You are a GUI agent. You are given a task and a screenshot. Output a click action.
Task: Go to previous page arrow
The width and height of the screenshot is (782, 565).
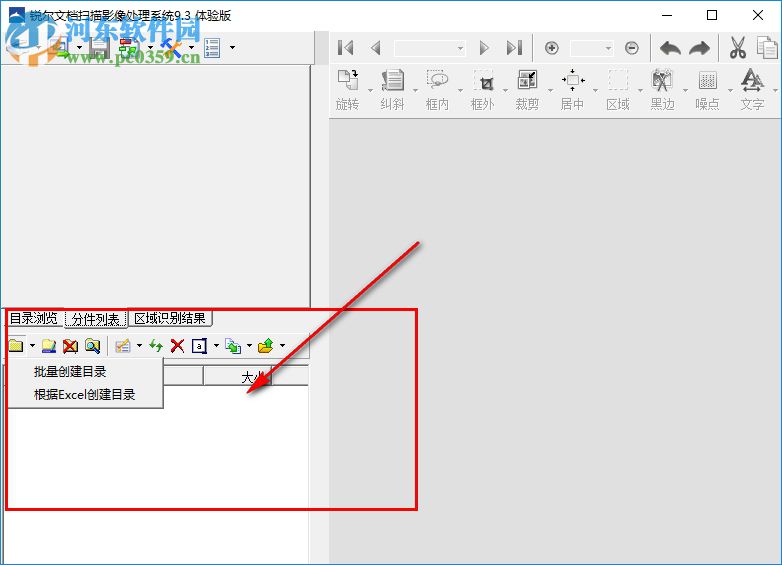(376, 48)
